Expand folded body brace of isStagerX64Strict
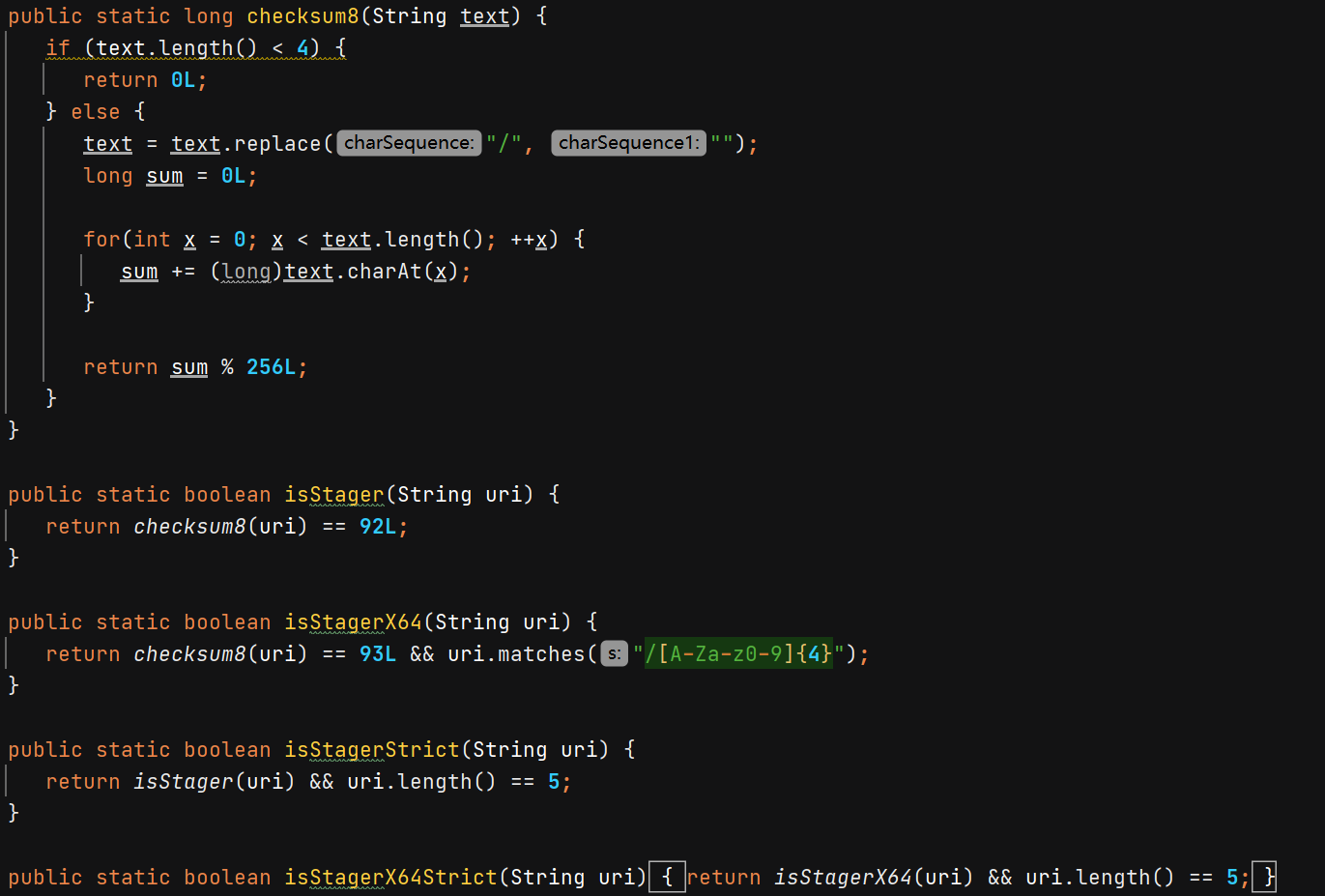The image size is (1325, 896). click(667, 878)
